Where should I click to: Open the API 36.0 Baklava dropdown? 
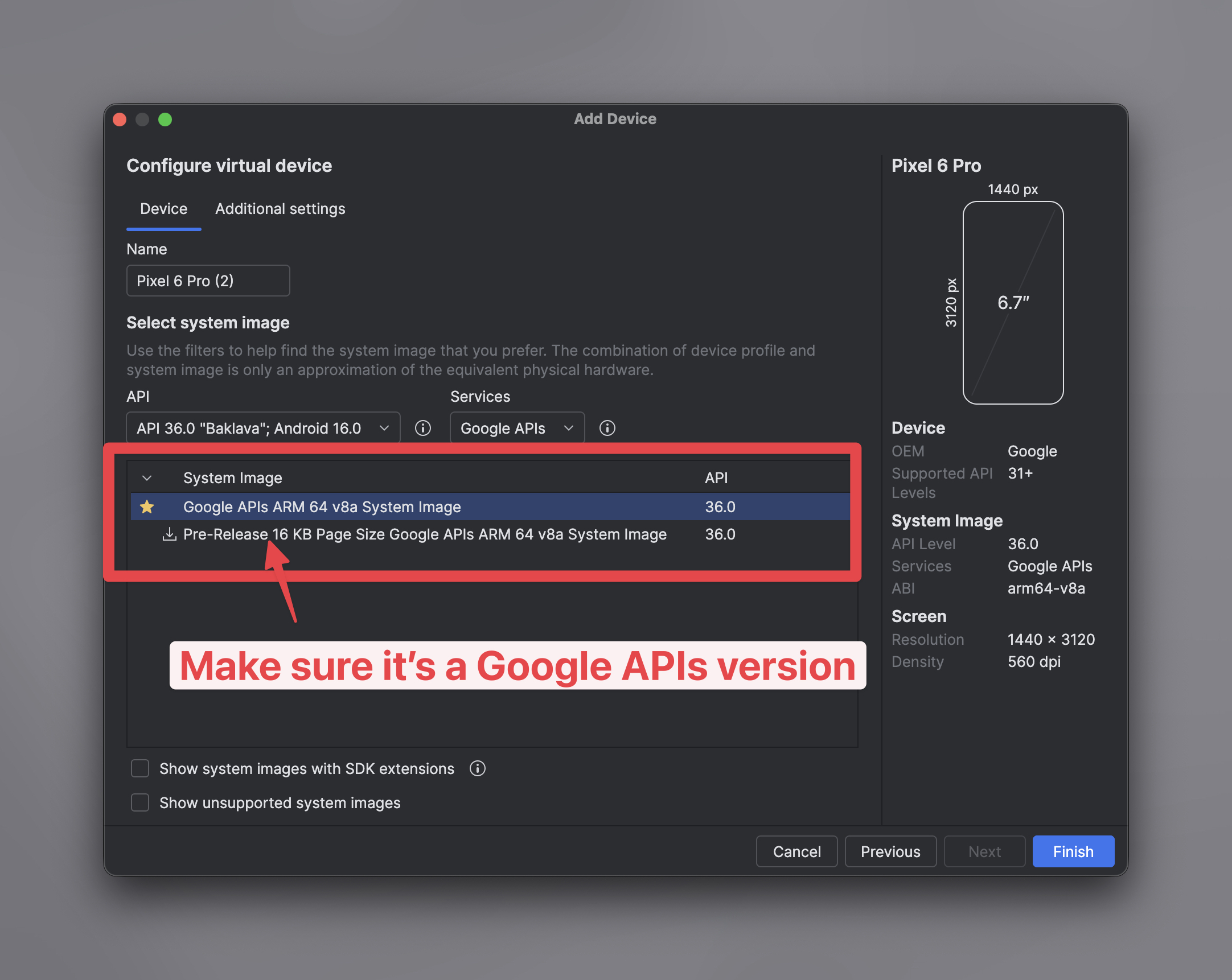pyautogui.click(x=263, y=429)
